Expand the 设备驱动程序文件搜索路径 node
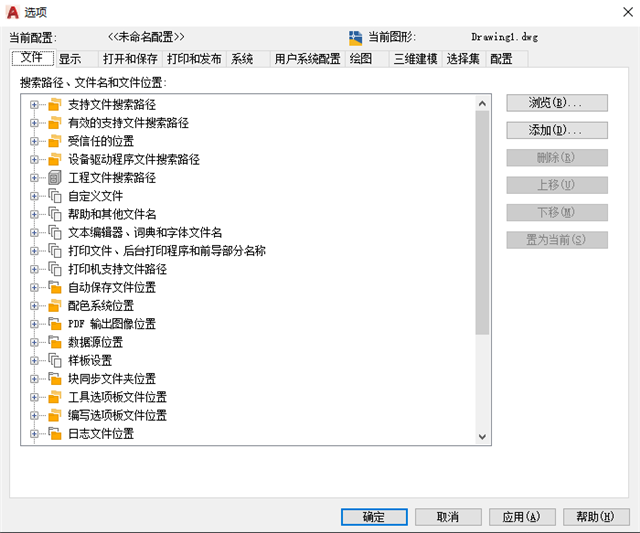 pyautogui.click(x=34, y=160)
